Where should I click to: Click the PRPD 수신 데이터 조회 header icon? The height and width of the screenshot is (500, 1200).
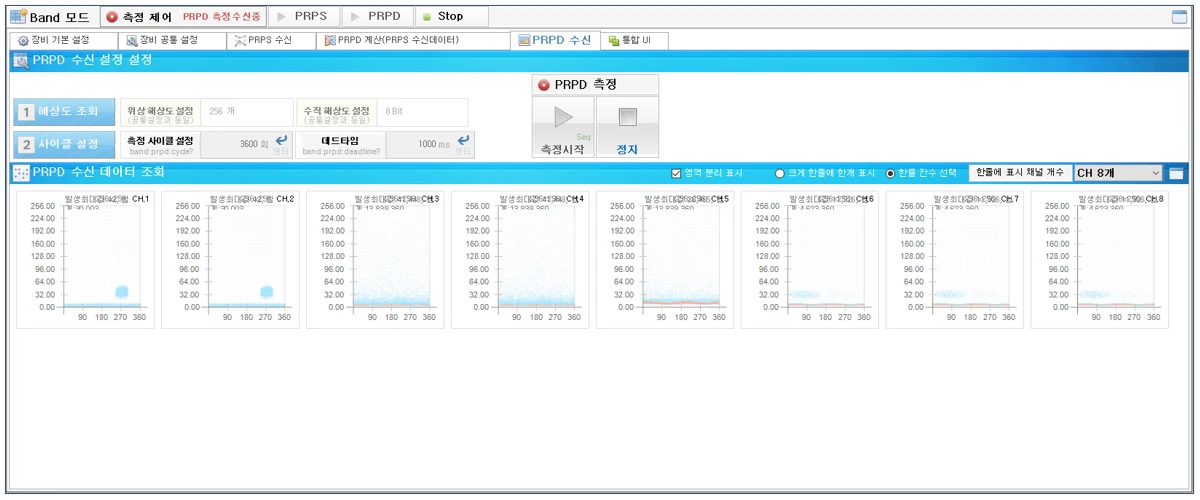pyautogui.click(x=20, y=172)
